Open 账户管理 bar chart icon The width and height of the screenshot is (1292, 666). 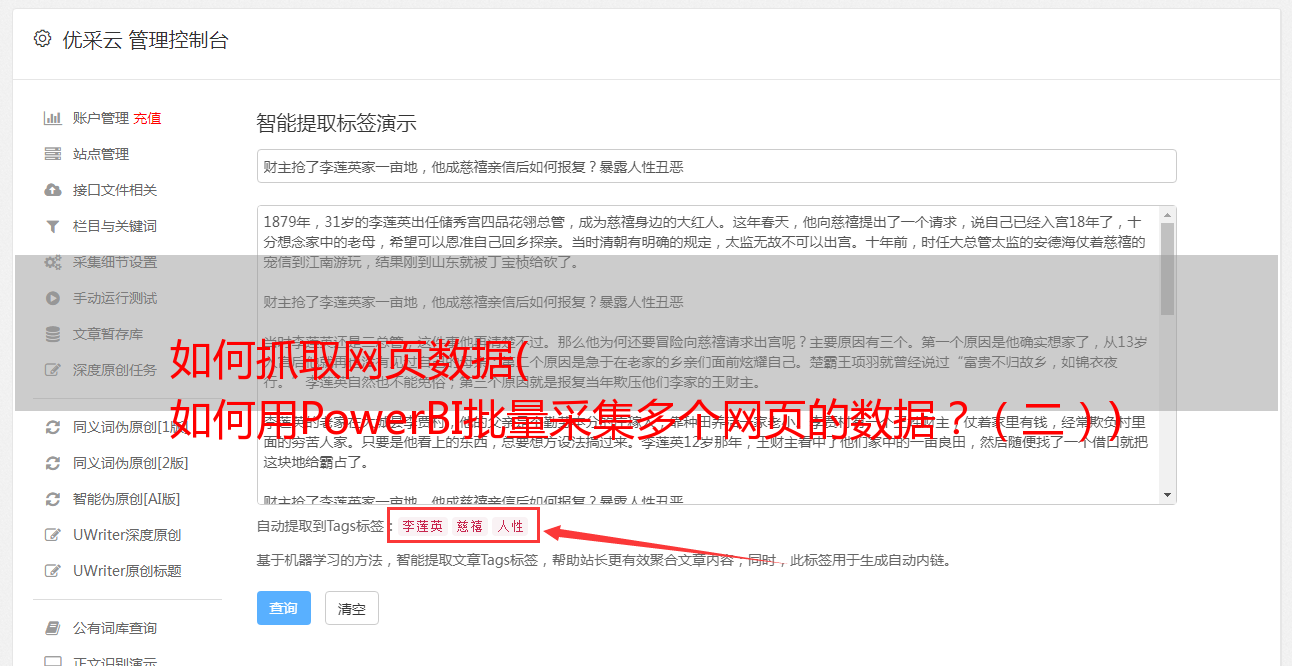(x=53, y=118)
